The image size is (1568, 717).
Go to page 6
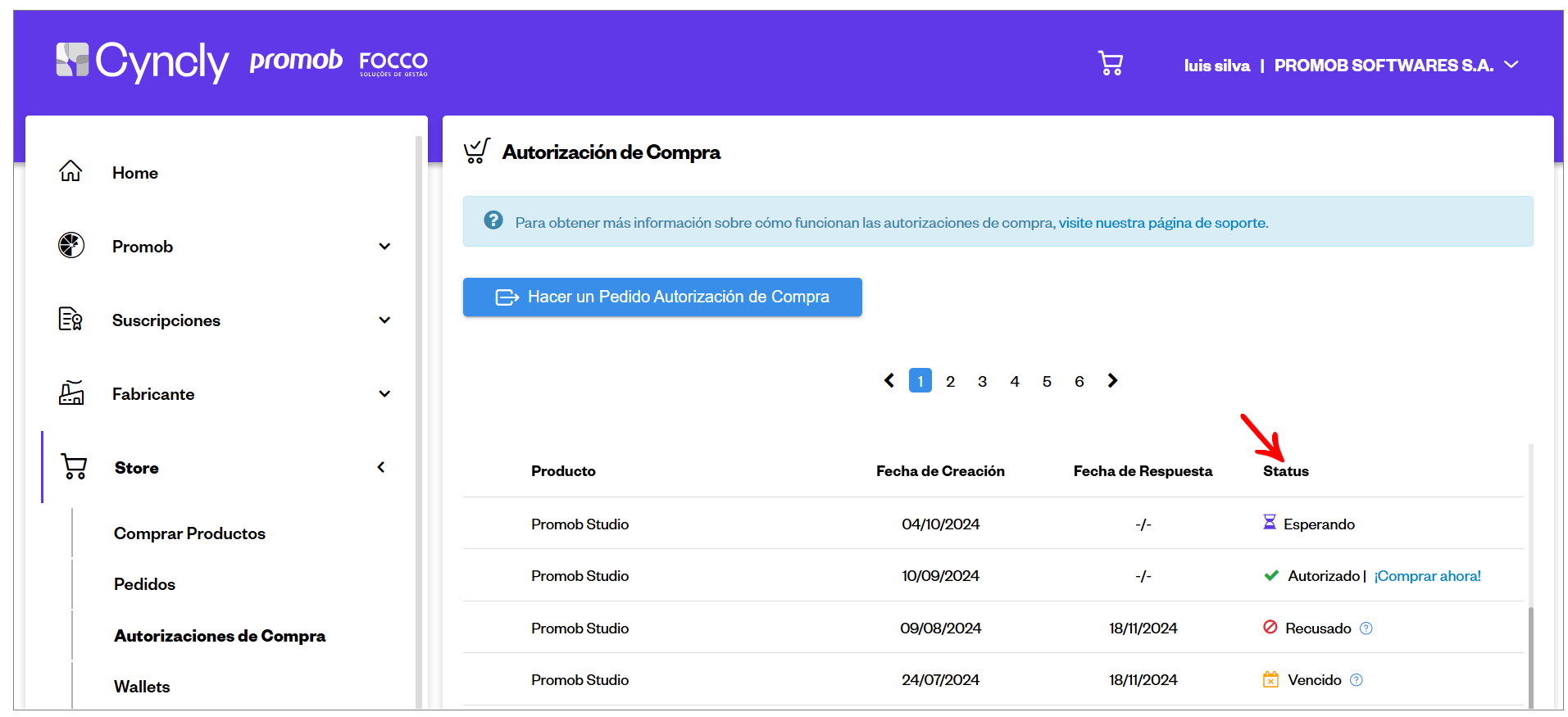(1079, 381)
